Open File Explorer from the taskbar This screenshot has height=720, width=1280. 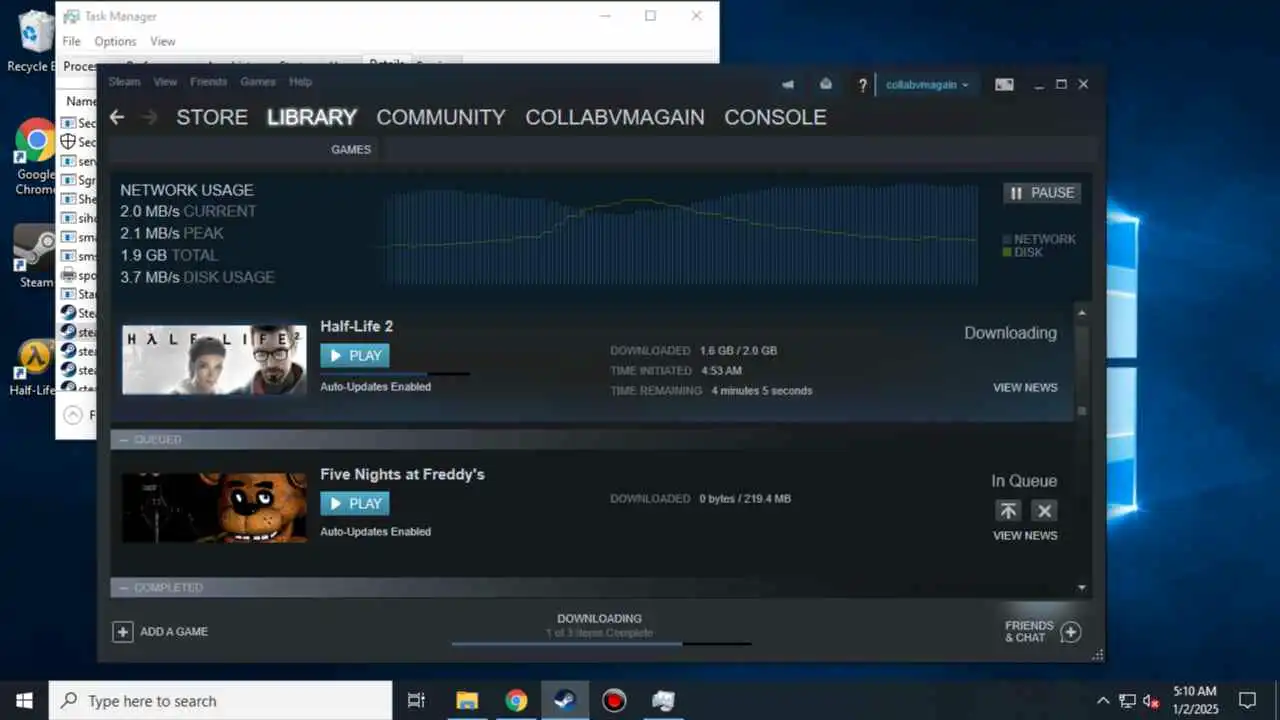[467, 701]
